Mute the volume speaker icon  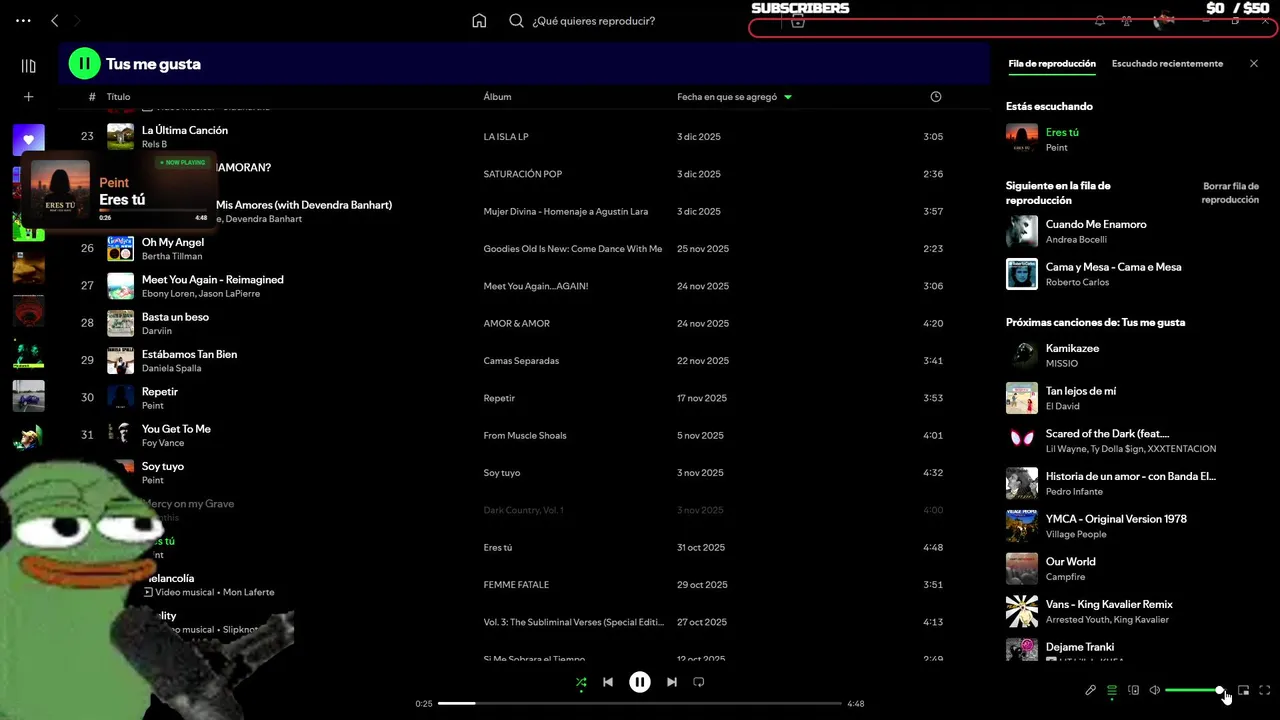point(1154,690)
